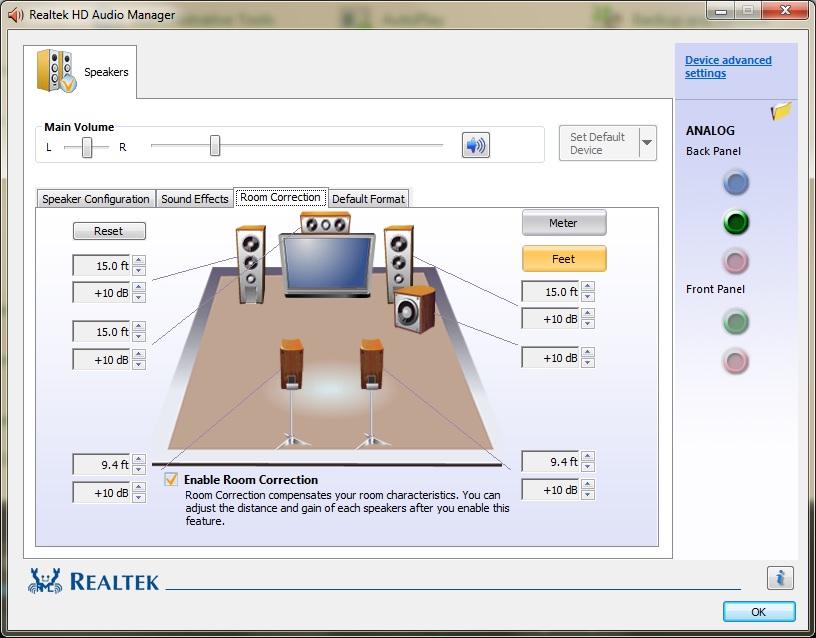Open the Sound Effects tab

pyautogui.click(x=195, y=199)
